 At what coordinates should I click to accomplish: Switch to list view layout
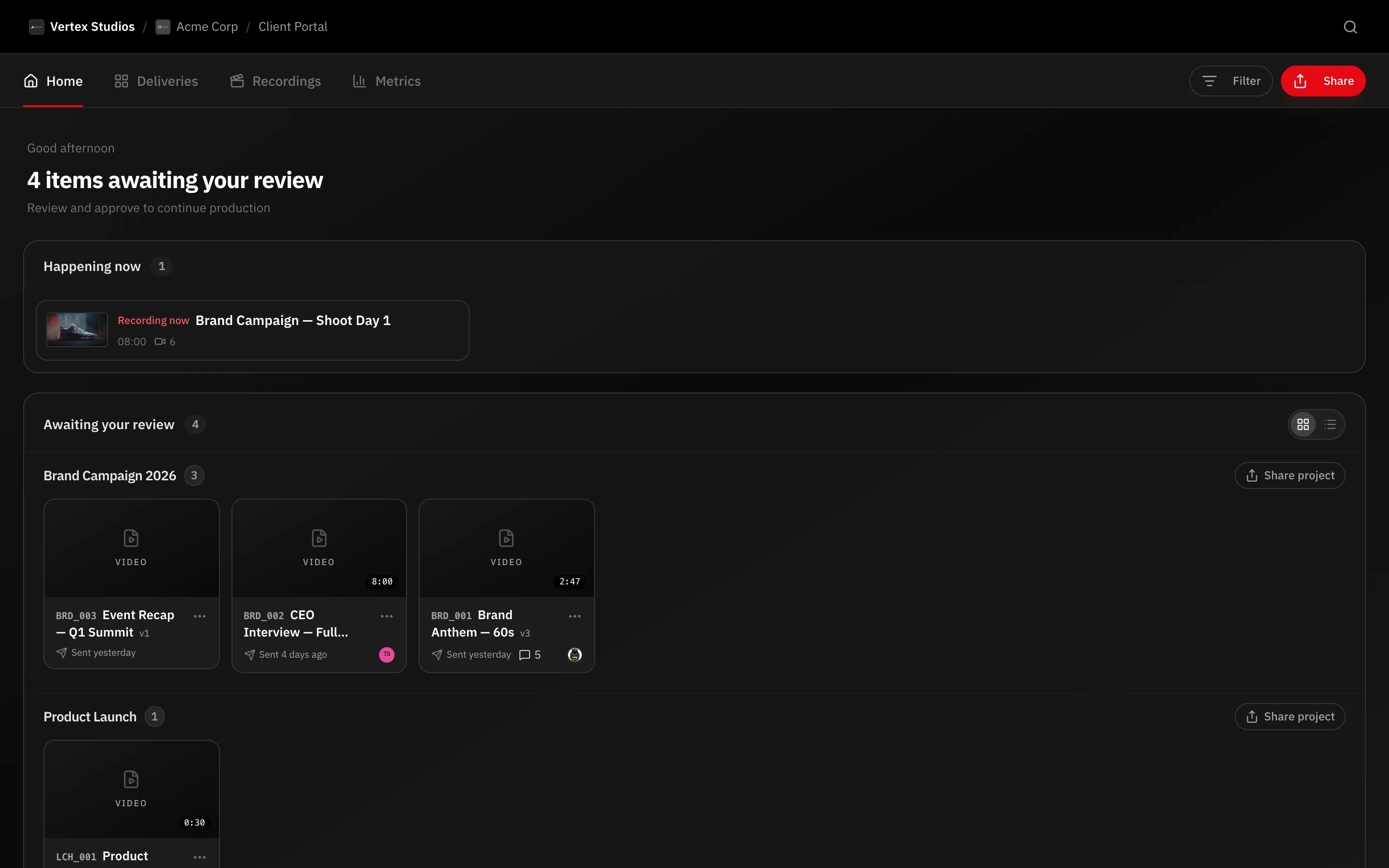1330,424
